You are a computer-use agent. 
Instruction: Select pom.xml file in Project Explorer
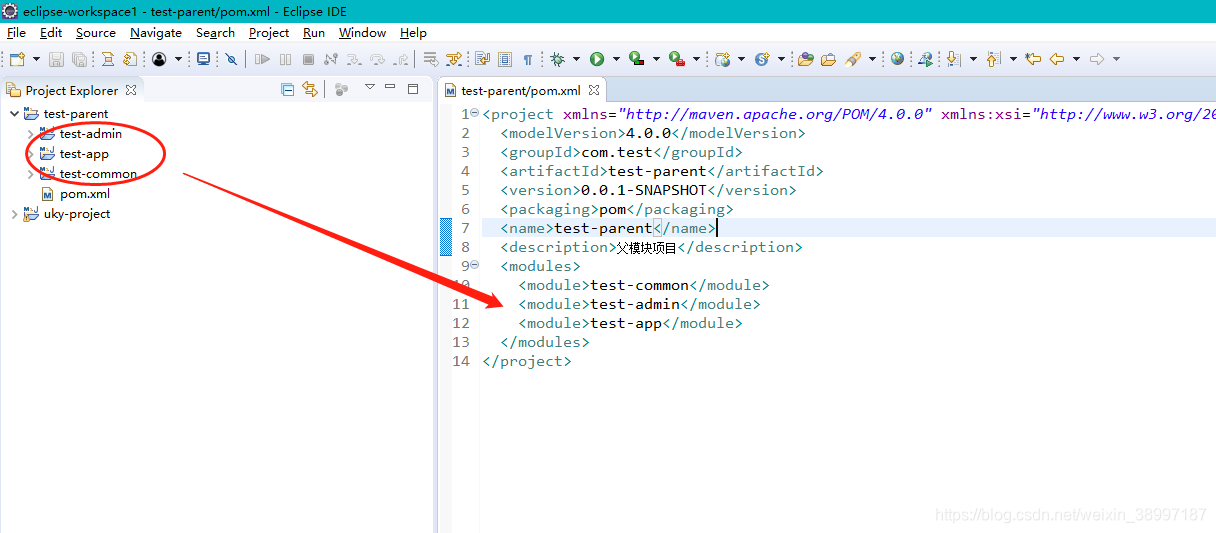[85, 194]
